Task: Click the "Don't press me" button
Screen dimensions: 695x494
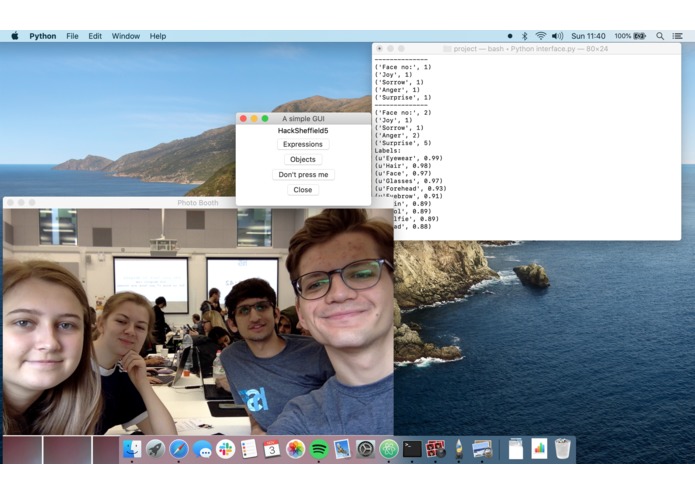Action: [x=303, y=175]
